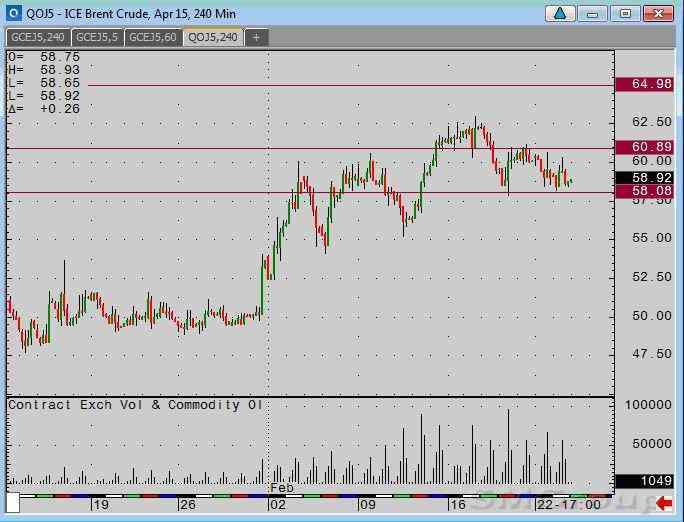This screenshot has width=684, height=522.
Task: Open the GCEJ5,60 chart tab
Action: click(153, 38)
